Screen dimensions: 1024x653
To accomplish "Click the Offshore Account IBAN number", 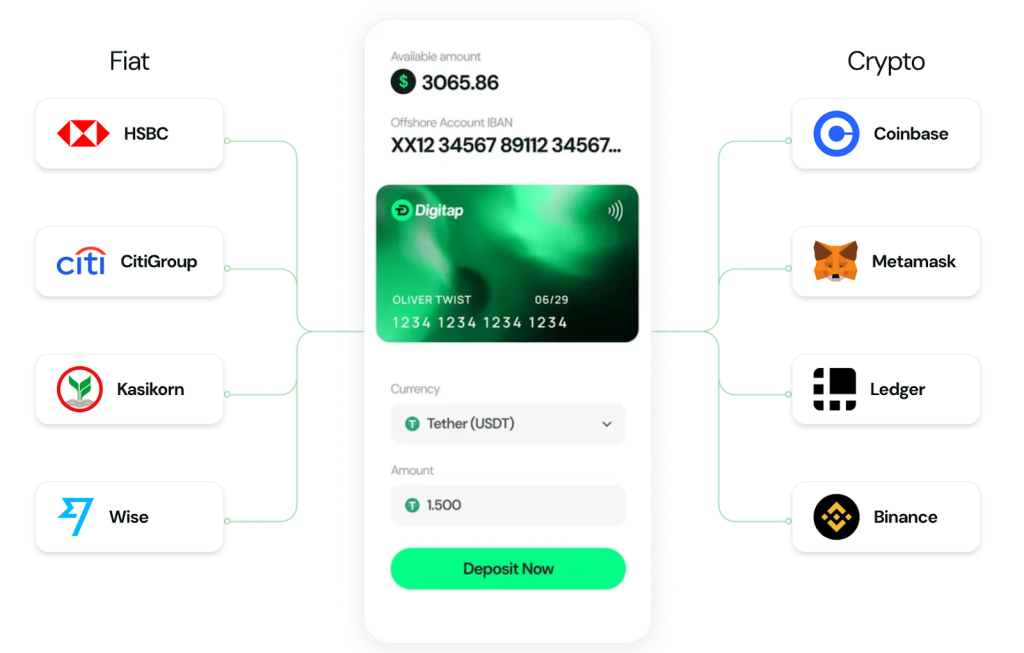I will click(x=505, y=145).
